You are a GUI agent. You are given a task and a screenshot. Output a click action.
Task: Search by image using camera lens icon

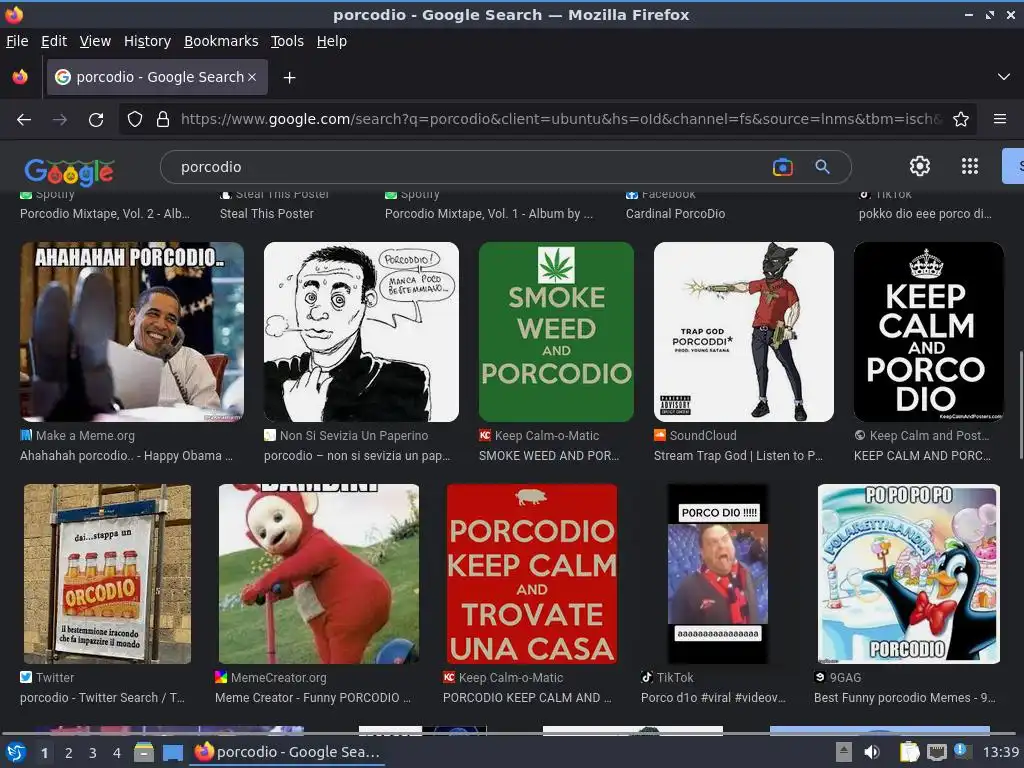[782, 167]
